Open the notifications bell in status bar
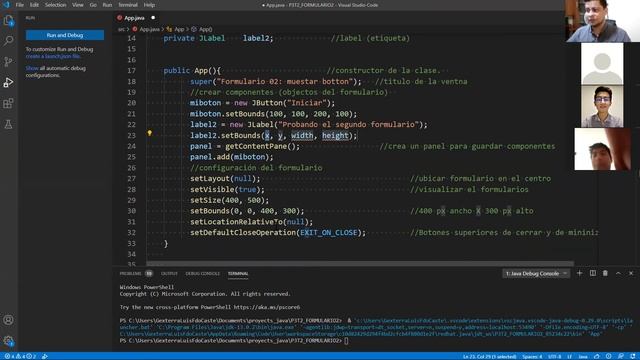Screen dimensions: 640x360 tap(633, 356)
